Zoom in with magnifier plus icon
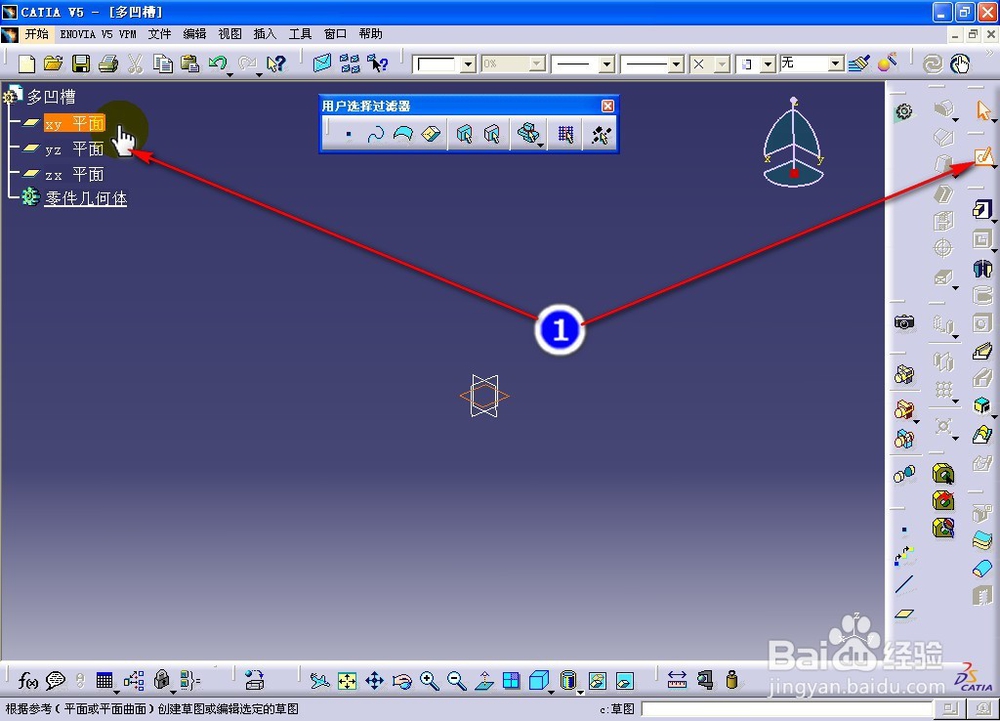This screenshot has height=721, width=1000. click(429, 681)
